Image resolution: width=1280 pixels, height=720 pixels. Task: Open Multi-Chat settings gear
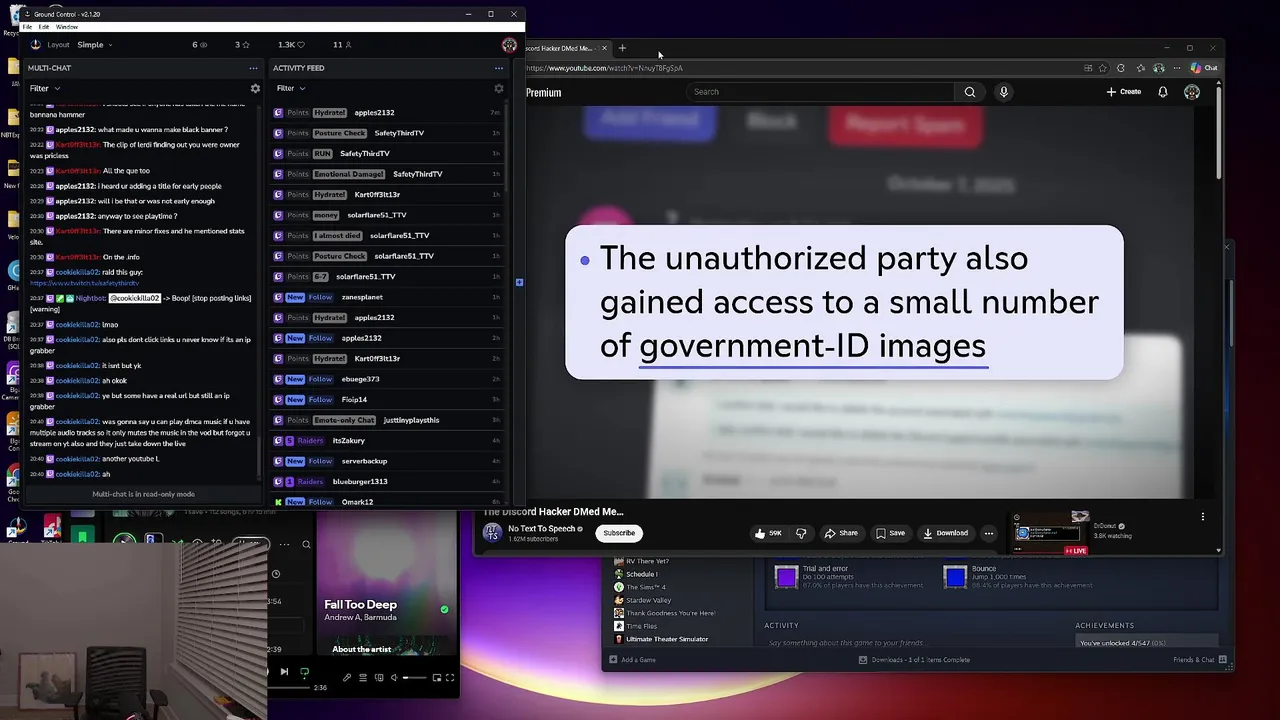[255, 88]
